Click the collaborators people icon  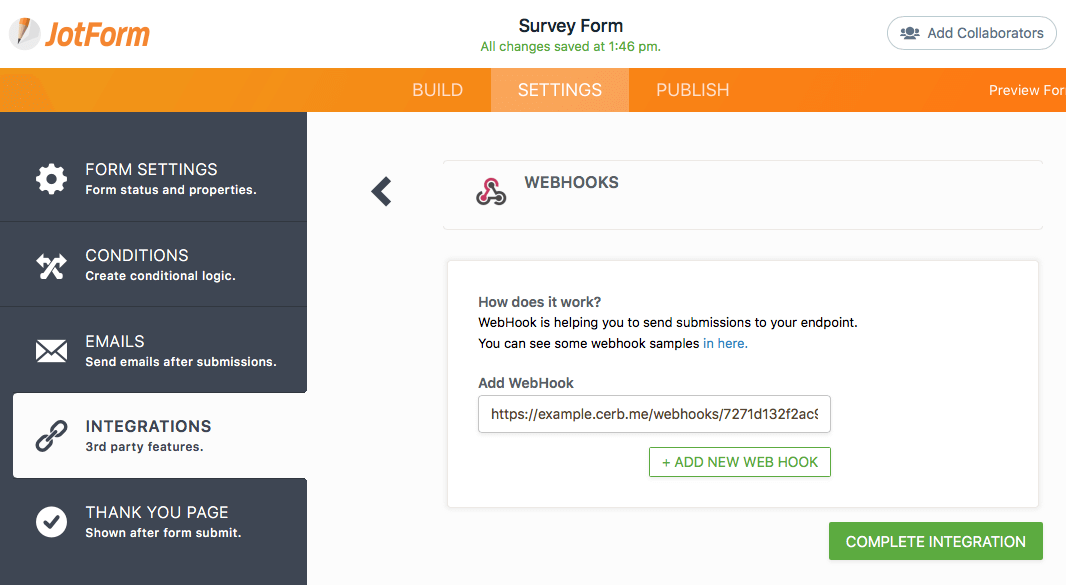coord(910,33)
